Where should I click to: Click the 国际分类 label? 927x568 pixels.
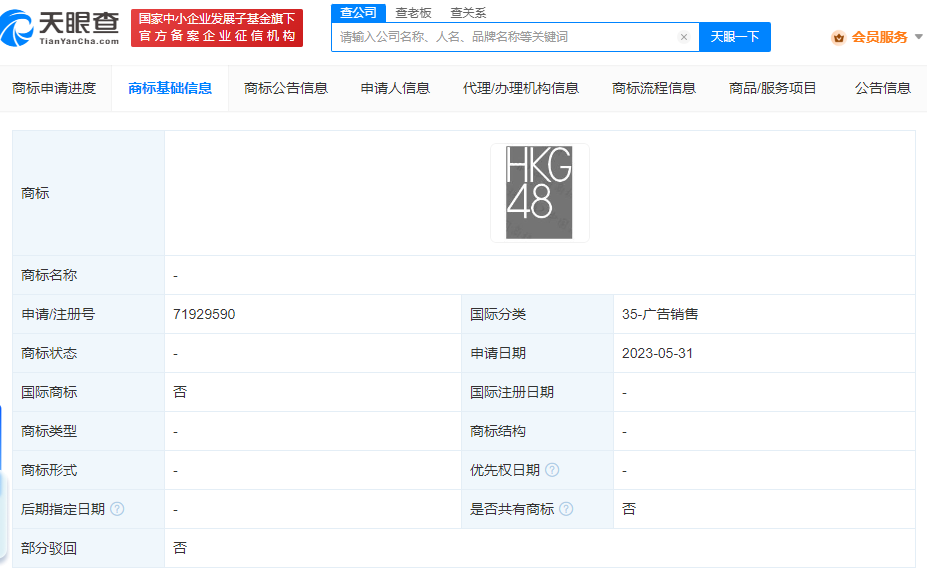tap(498, 314)
